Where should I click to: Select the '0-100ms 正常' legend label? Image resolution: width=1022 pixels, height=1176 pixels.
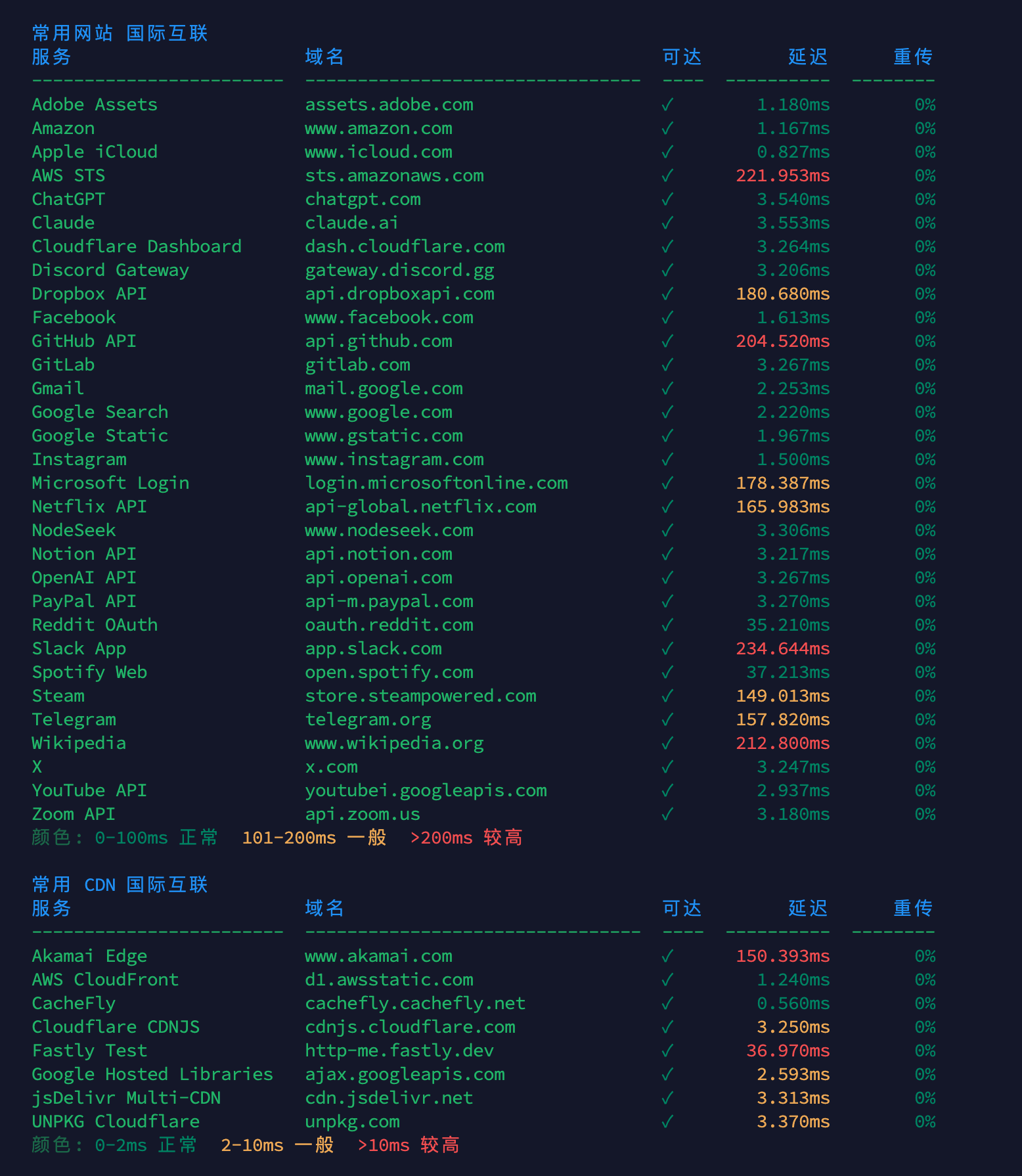tap(156, 838)
